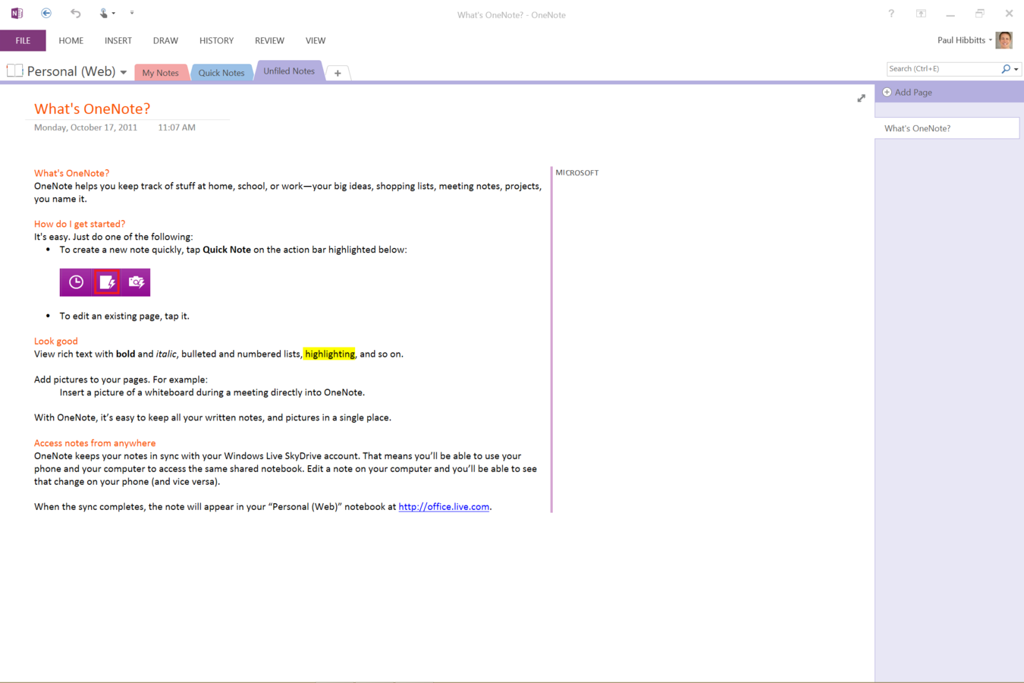Screen dimensions: 1024x683
Task: Switch to the My Notes section
Action: (161, 72)
